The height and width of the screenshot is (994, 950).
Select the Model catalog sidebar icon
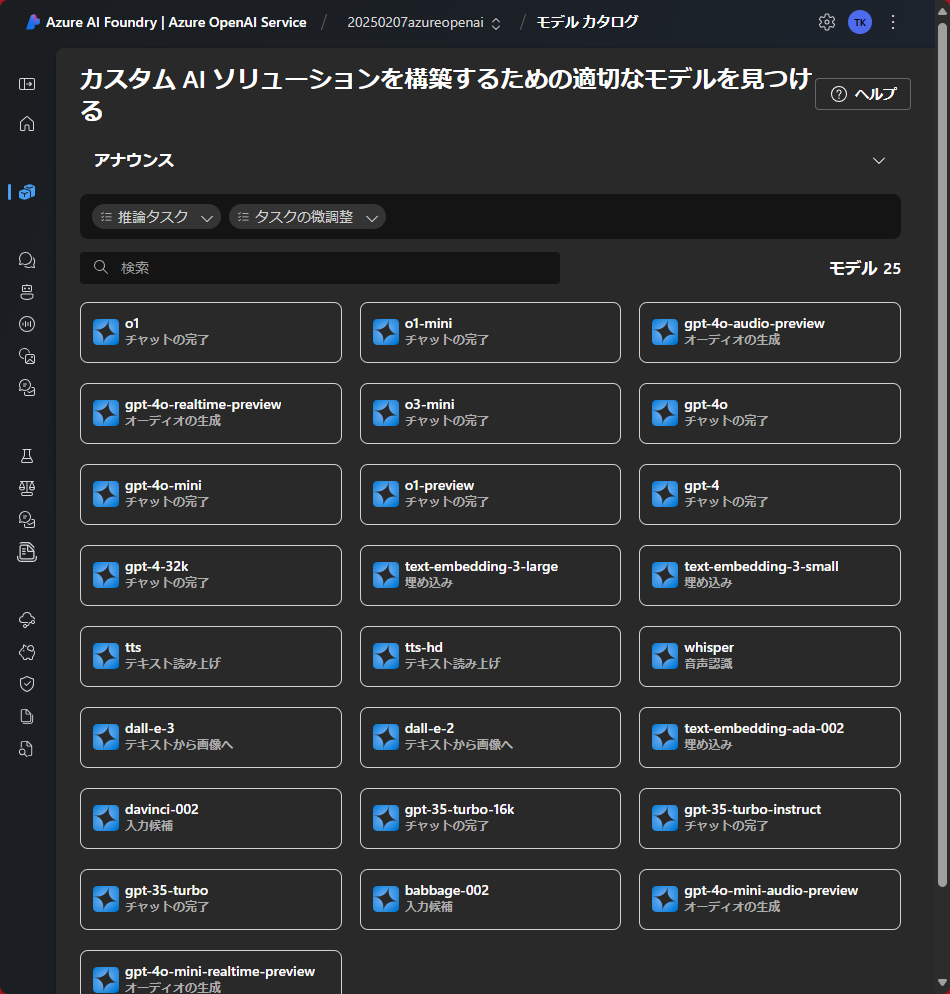(x=26, y=192)
